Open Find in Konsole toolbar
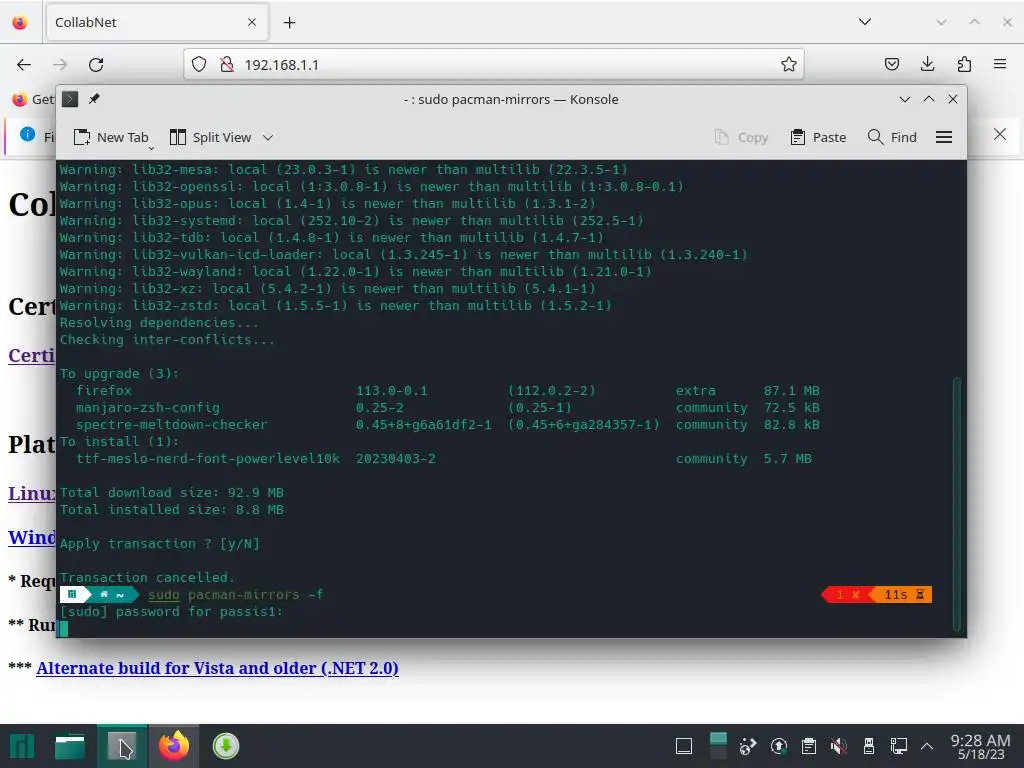Image resolution: width=1024 pixels, height=768 pixels. (892, 137)
